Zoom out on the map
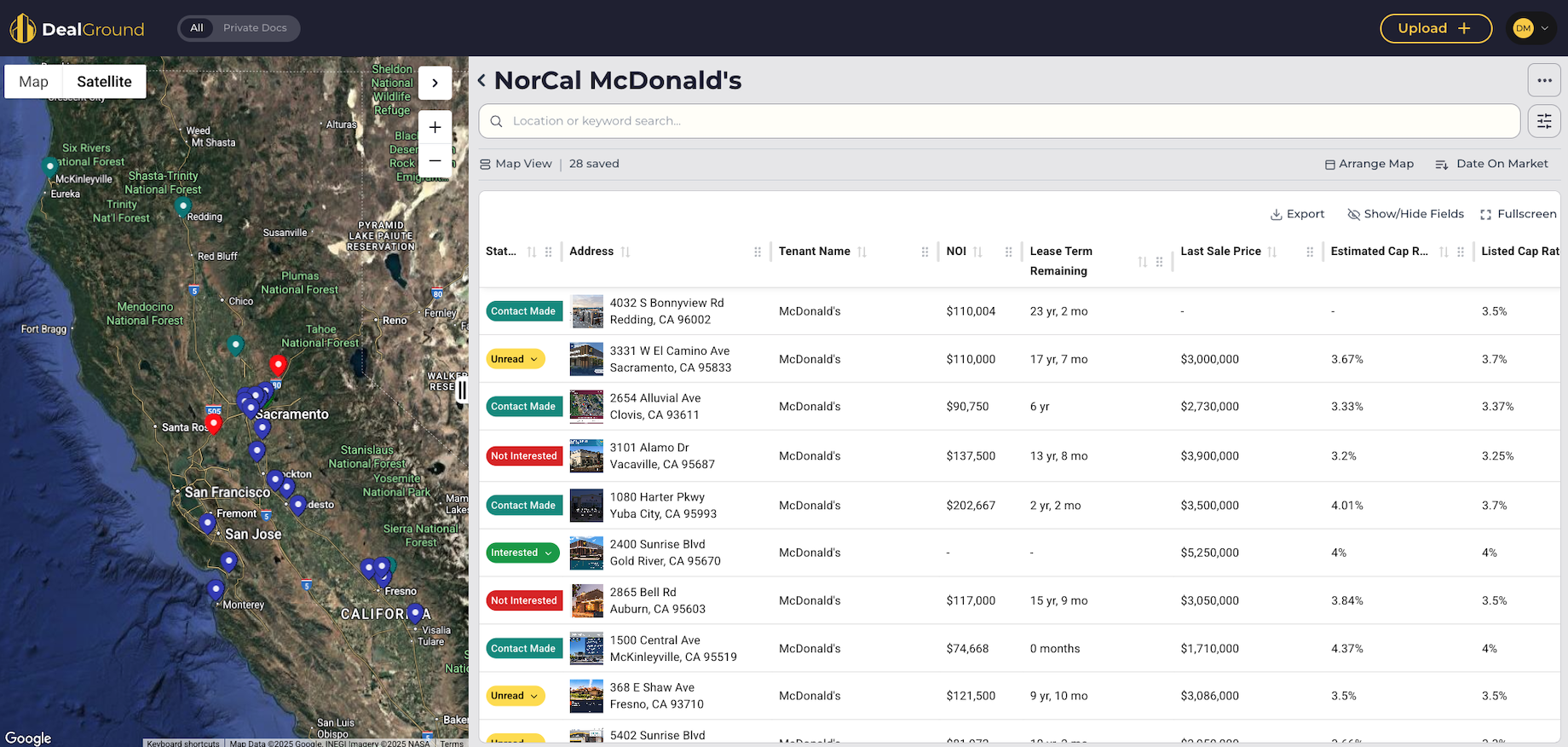This screenshot has height=747, width=1568. [x=435, y=160]
